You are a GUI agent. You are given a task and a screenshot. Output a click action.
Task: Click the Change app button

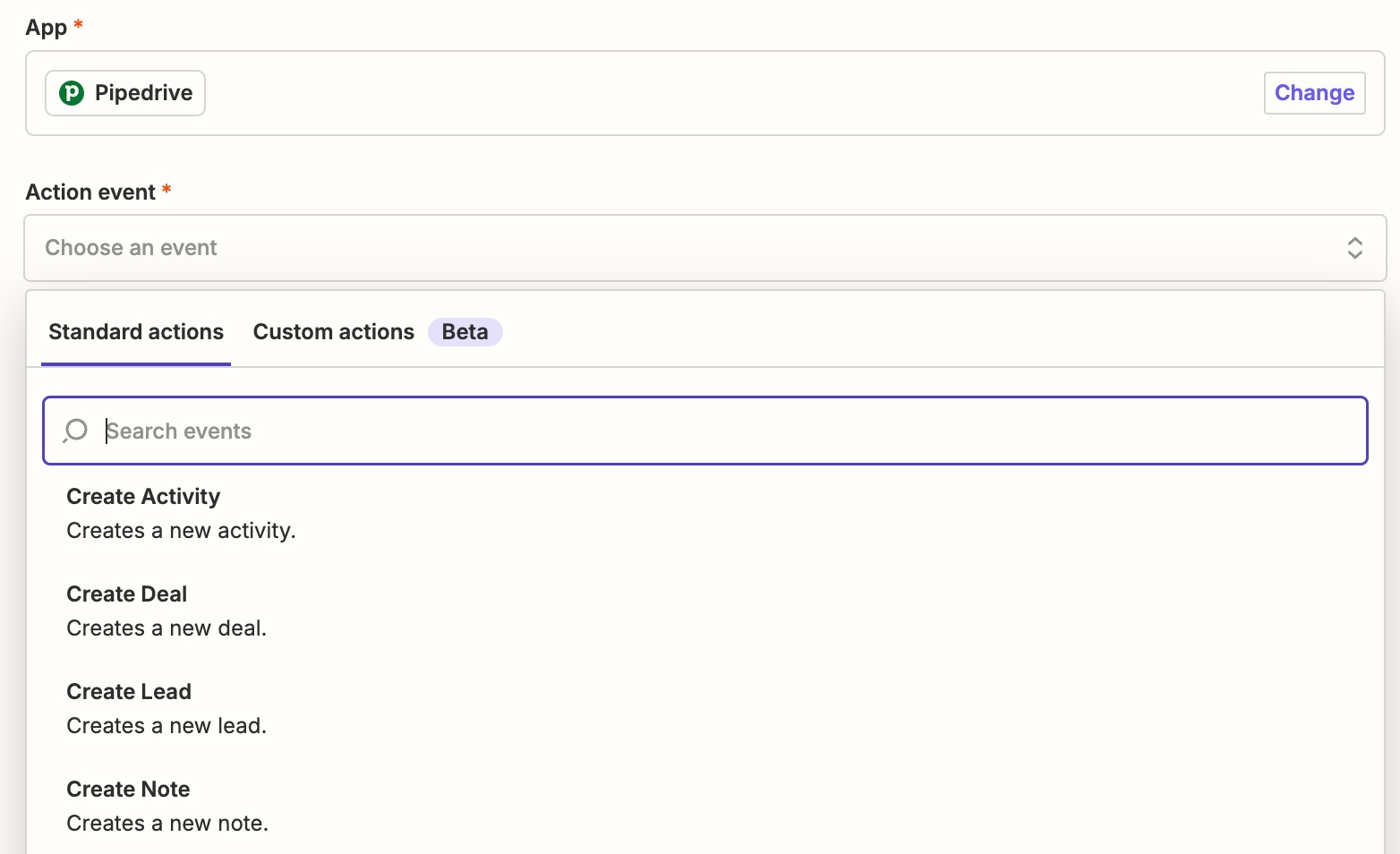tap(1314, 93)
